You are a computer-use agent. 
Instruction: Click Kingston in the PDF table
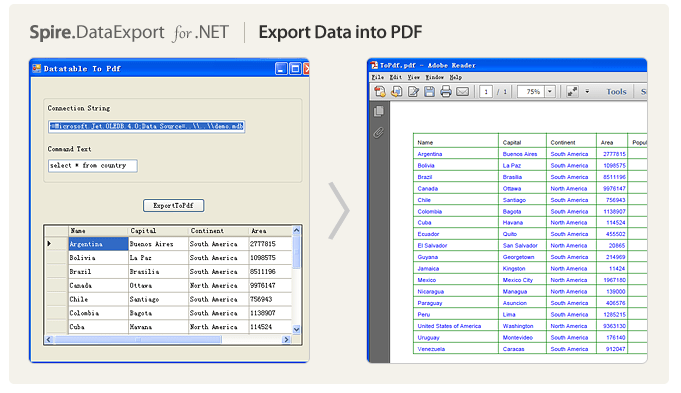(514, 269)
